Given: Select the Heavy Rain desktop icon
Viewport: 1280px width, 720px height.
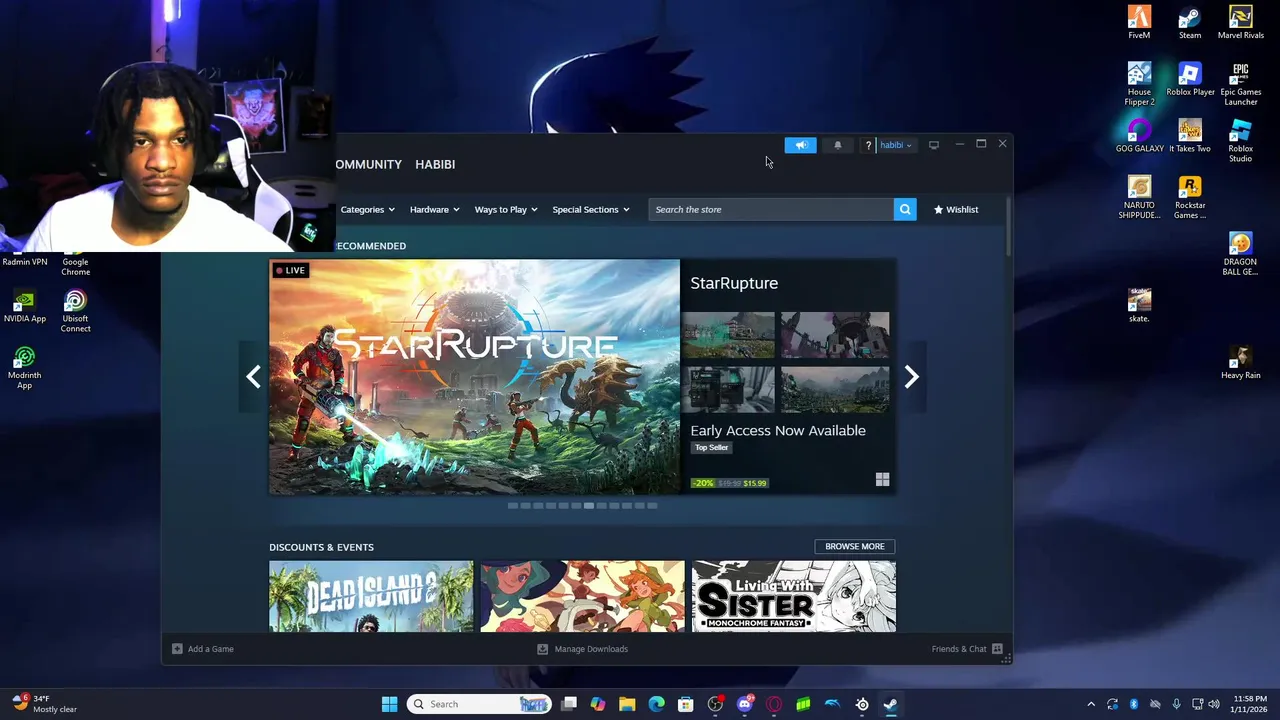Looking at the screenshot, I should click(x=1241, y=362).
